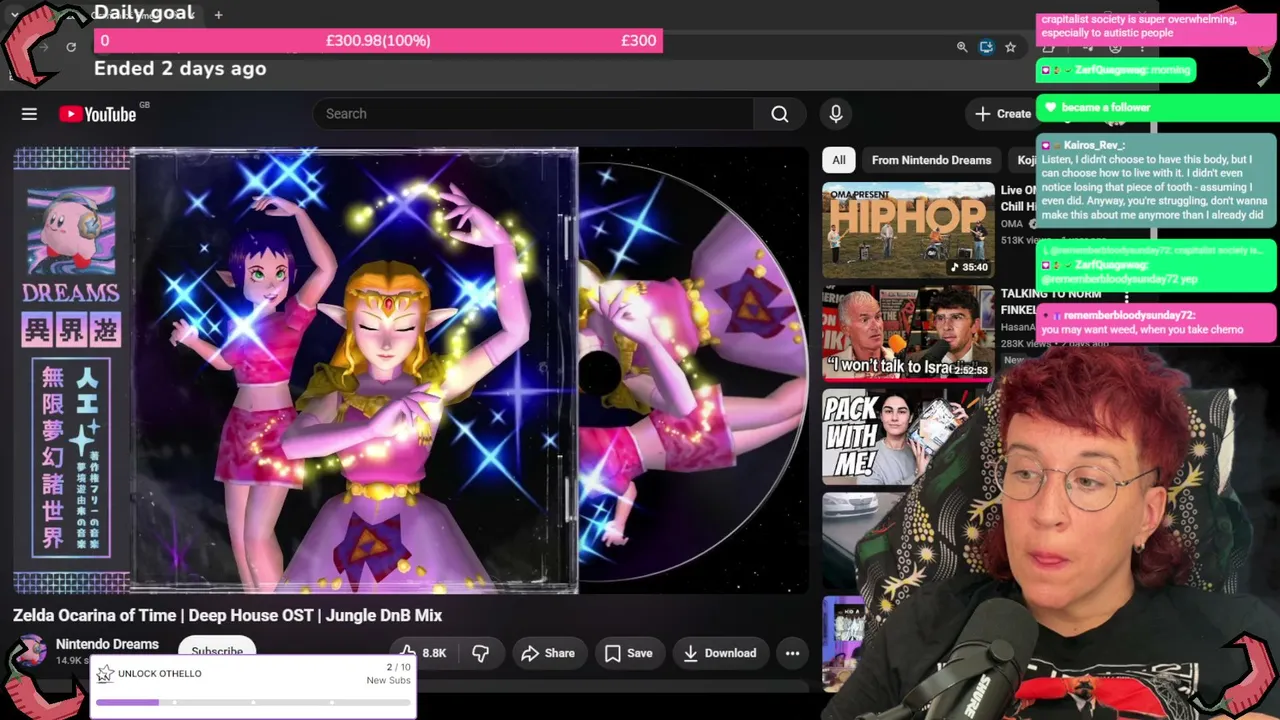
Task: Share this video
Action: (548, 653)
